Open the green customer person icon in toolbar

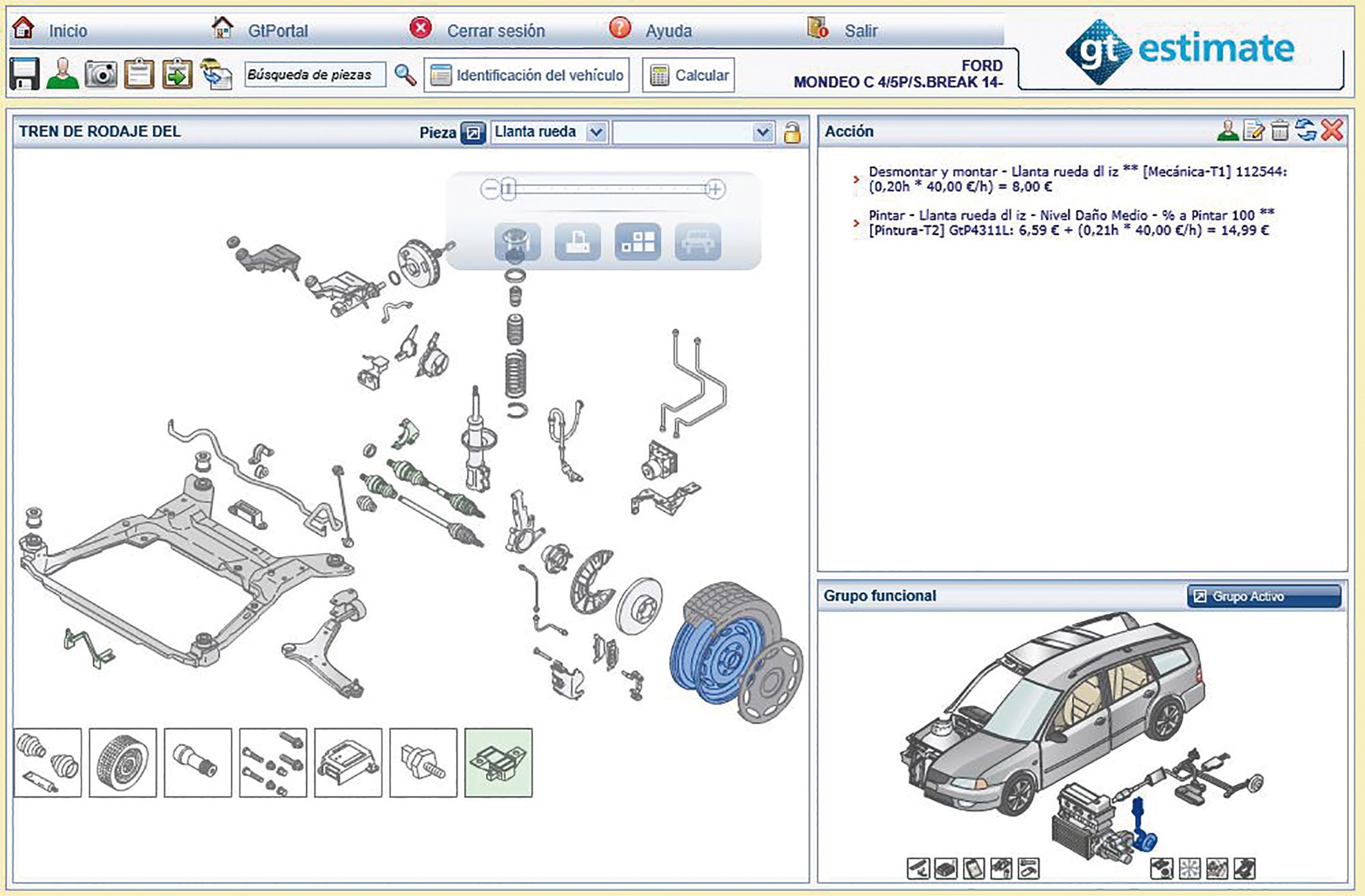(x=63, y=74)
